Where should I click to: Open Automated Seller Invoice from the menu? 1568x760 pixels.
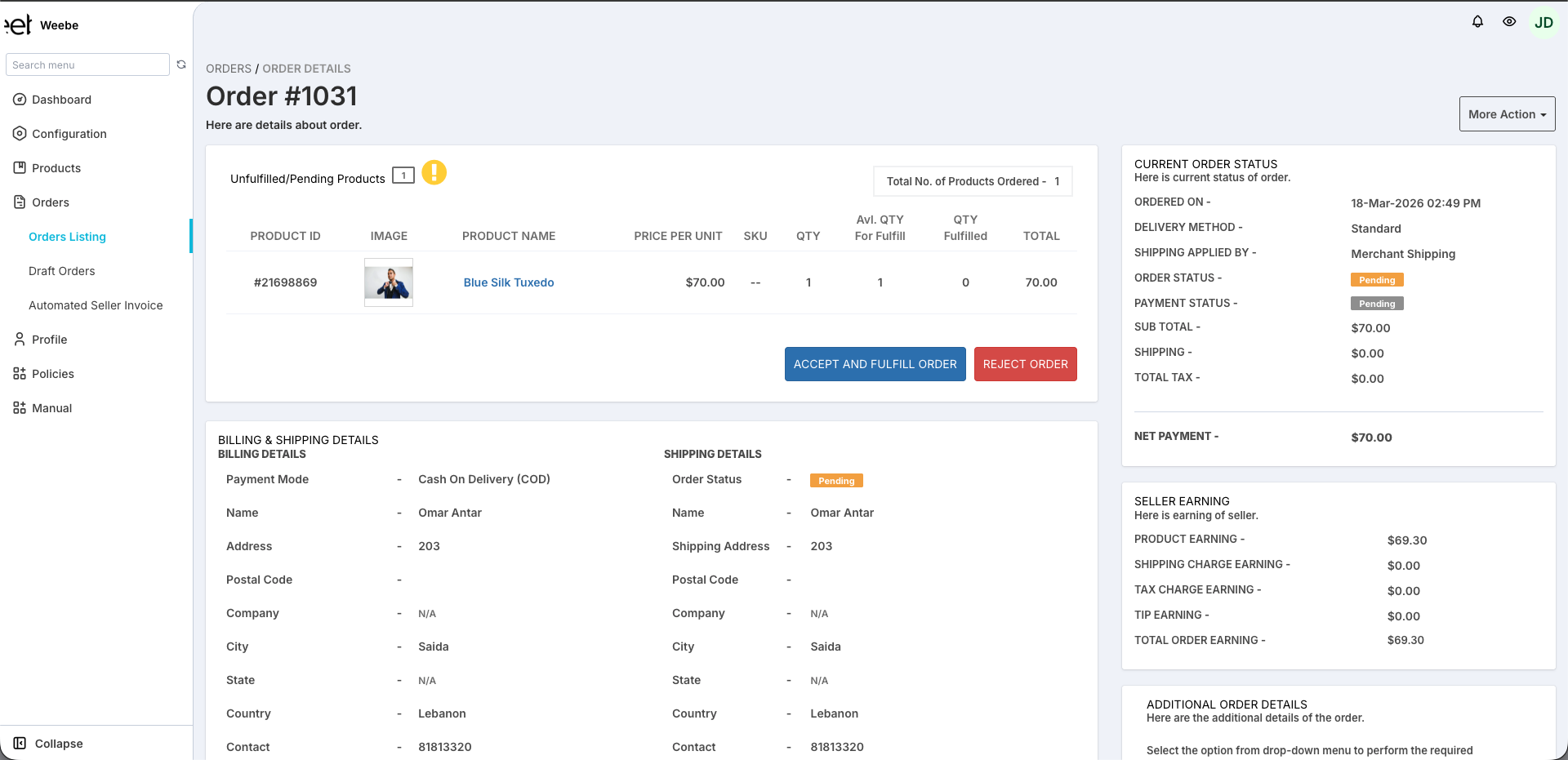coord(95,304)
